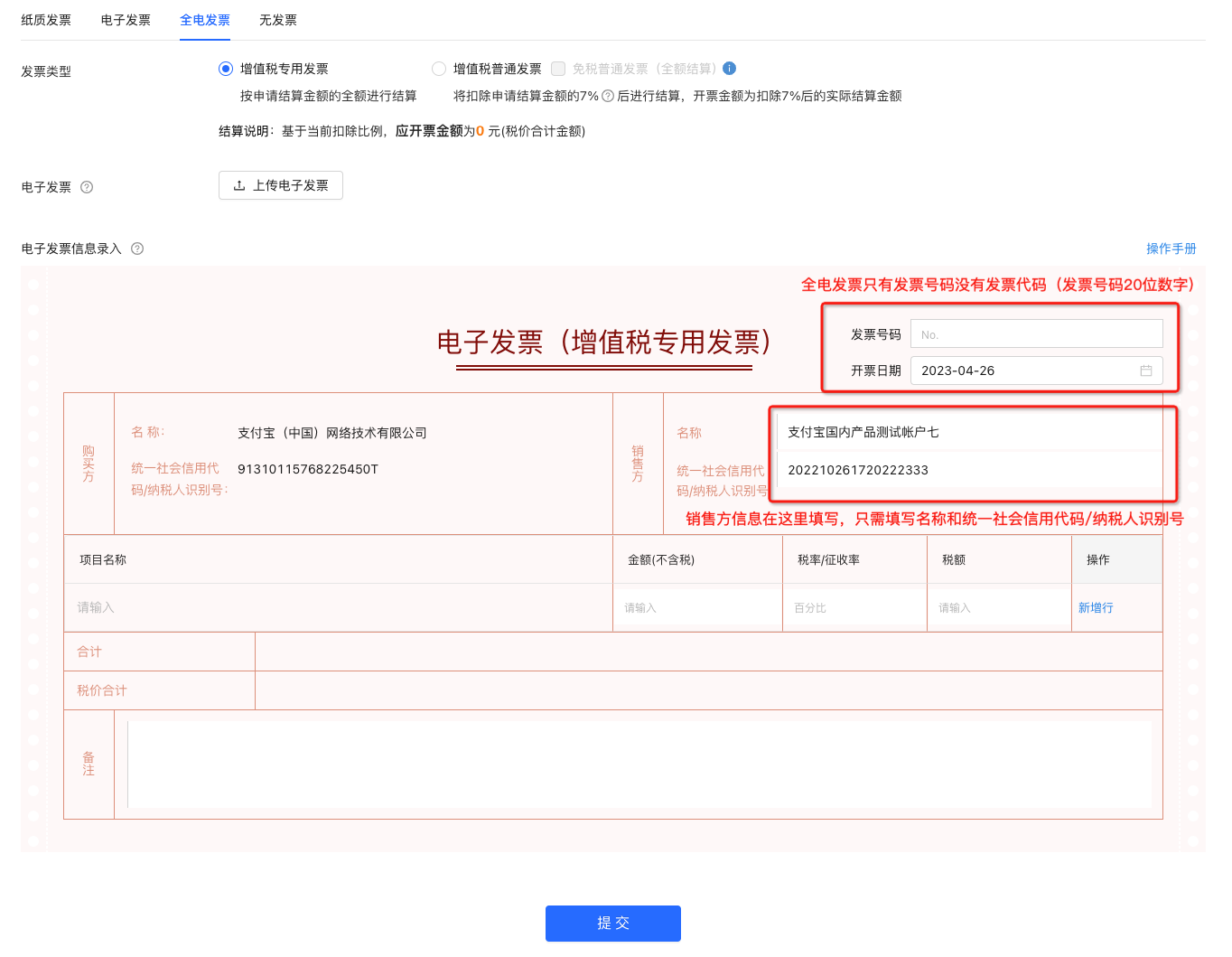Click the 上传电子发票 upload button
The image size is (1232, 957).
click(x=281, y=185)
